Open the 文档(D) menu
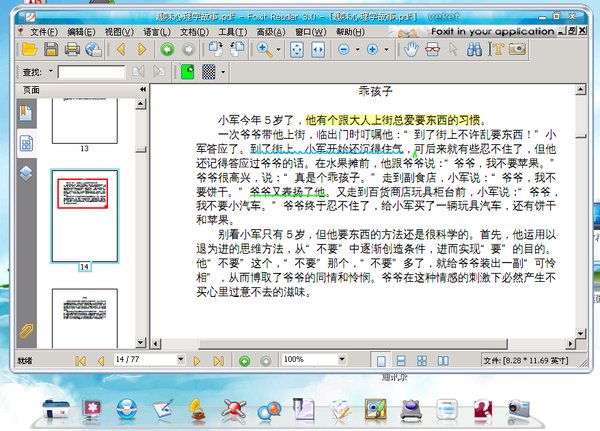Screen dimensions: 600x431 194,32
